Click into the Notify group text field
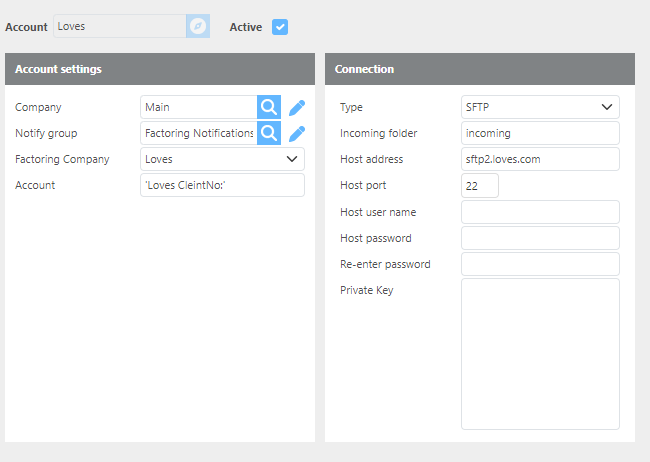The height and width of the screenshot is (462, 650). (x=198, y=133)
